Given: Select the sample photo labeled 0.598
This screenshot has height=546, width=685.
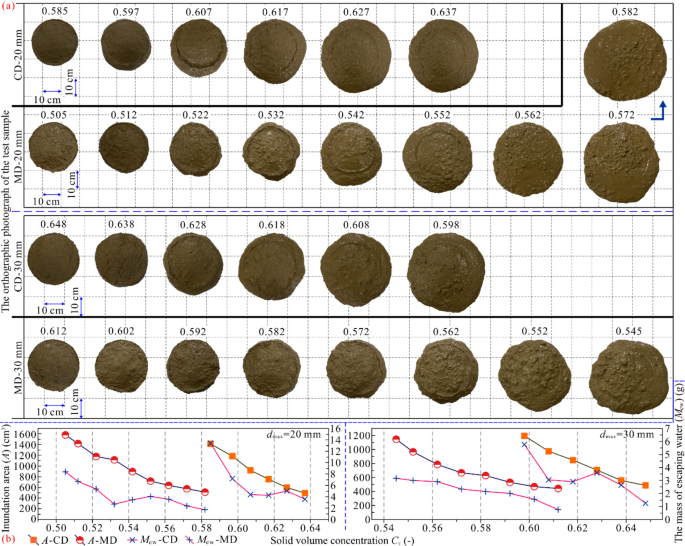Looking at the screenshot, I should [446, 272].
